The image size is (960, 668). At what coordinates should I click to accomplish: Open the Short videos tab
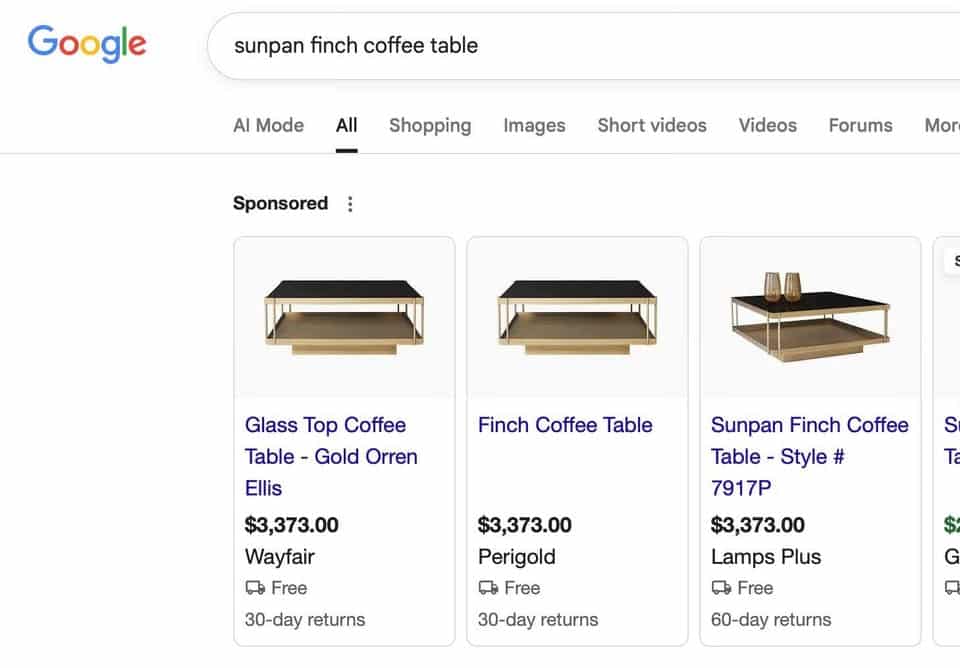tap(652, 125)
